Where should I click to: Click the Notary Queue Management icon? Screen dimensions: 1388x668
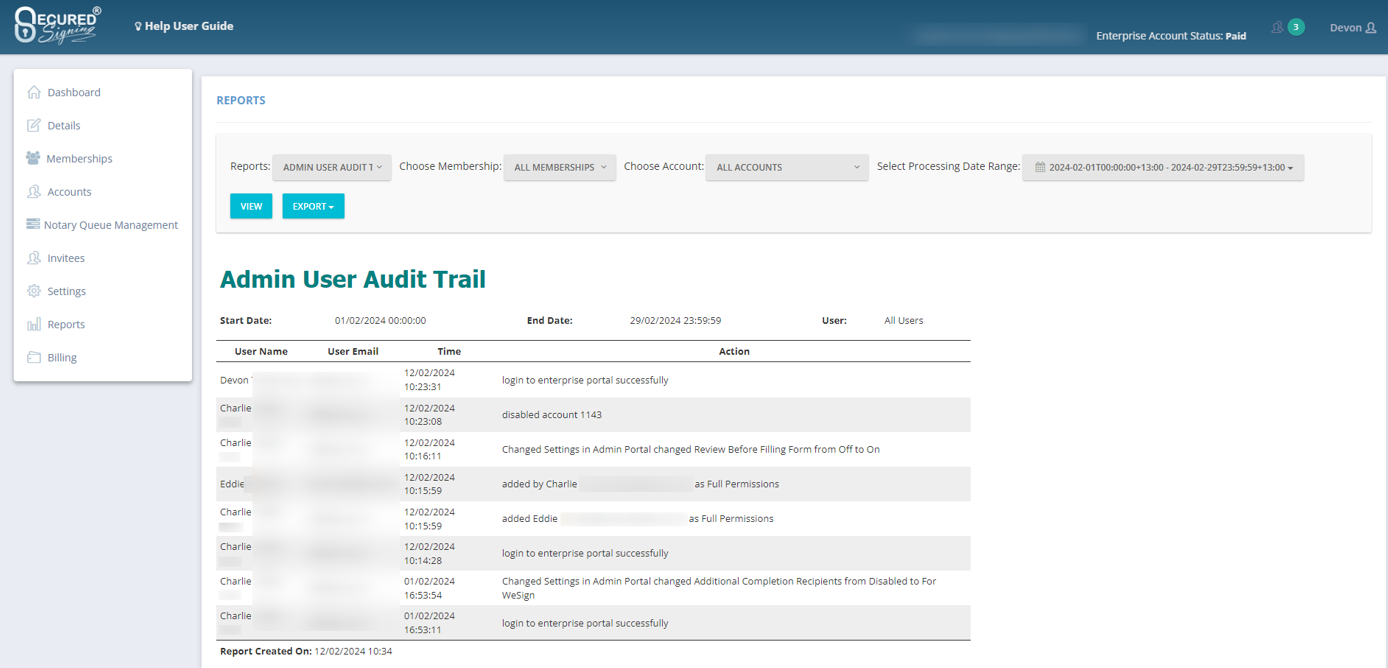[33, 225]
